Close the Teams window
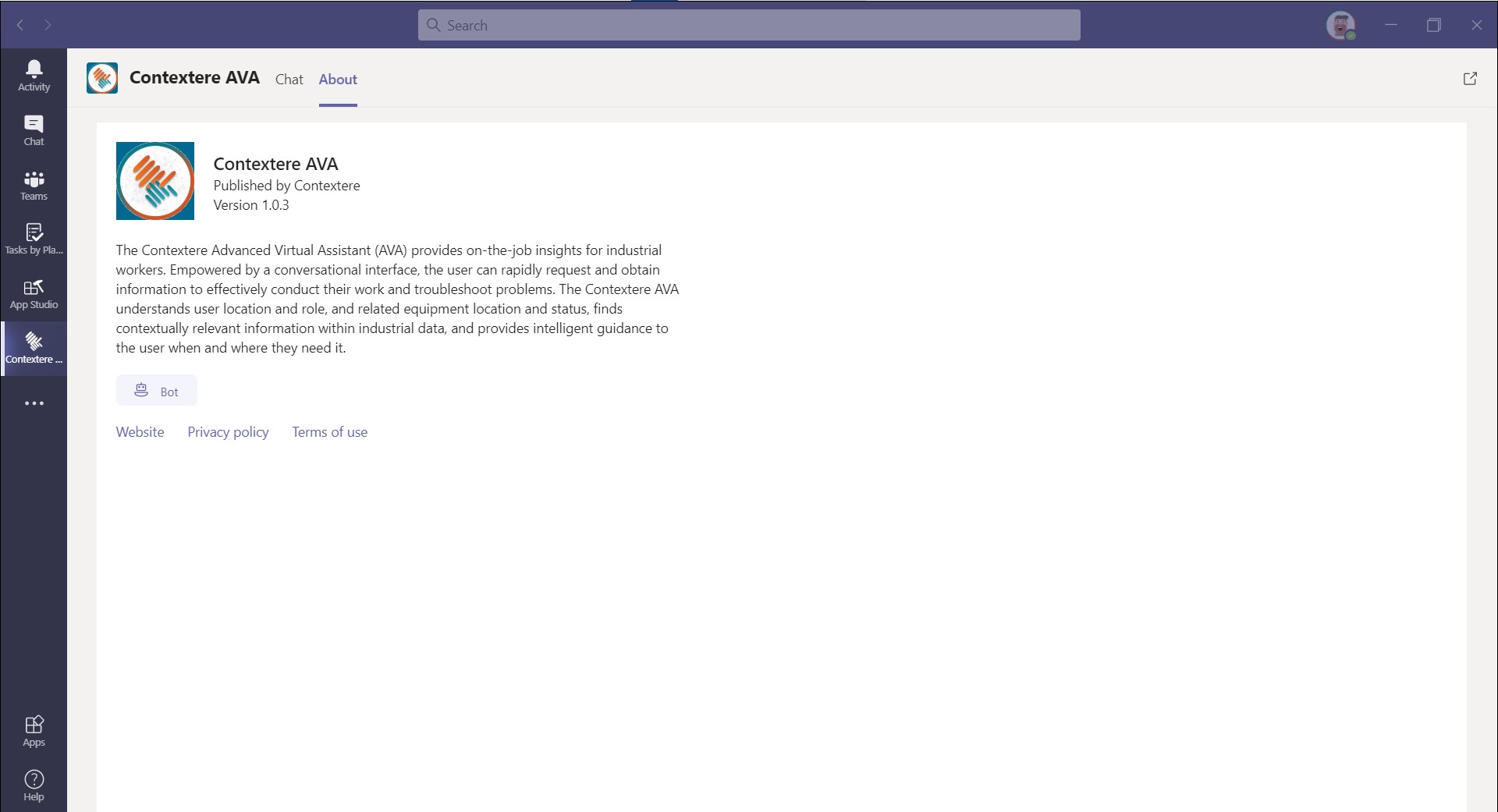Viewport: 1498px width, 812px height. [1476, 25]
